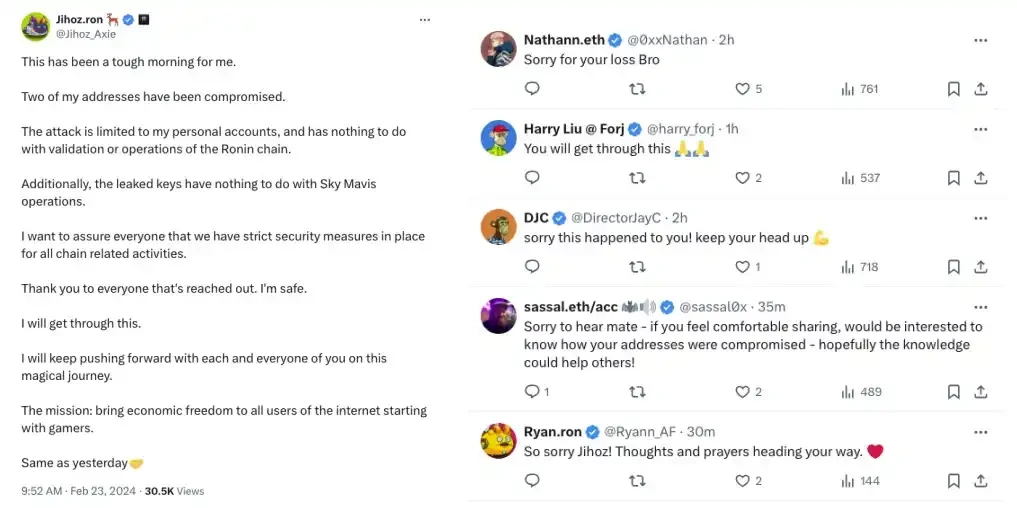Open the 9:52 AM Feb 23 timestamp
The height and width of the screenshot is (508, 1017).
click(80, 491)
